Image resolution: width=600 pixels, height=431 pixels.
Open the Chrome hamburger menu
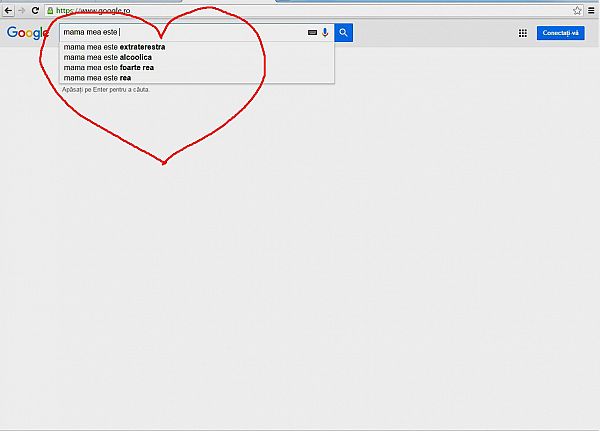click(x=592, y=10)
